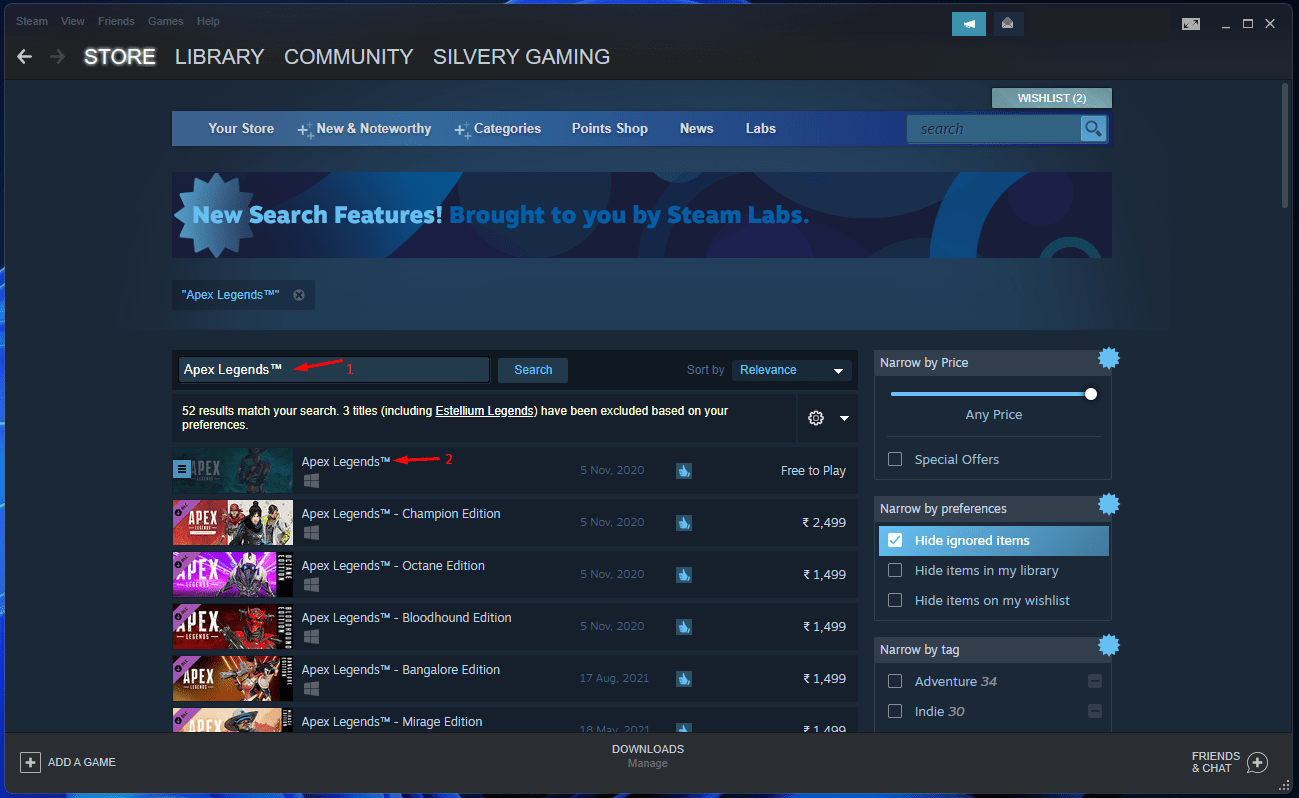
Task: Open the inbox envelope icon
Action: tap(1008, 24)
